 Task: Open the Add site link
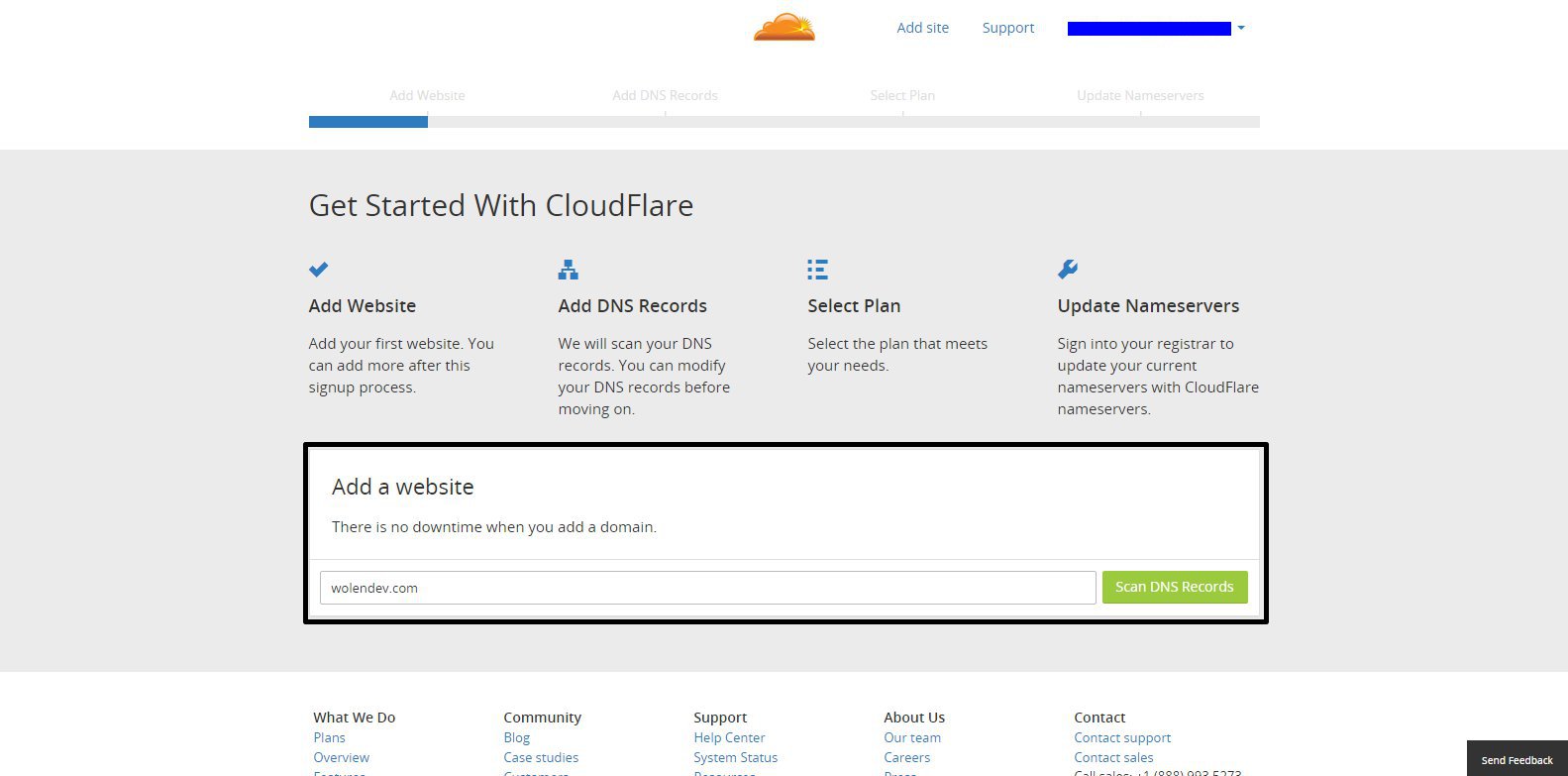(x=922, y=28)
